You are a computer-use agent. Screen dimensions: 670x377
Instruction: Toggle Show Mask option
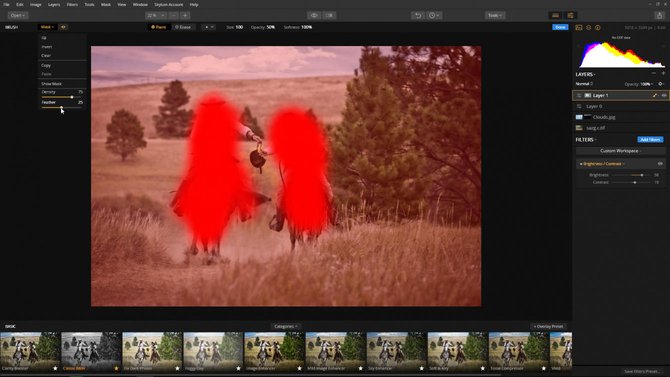coord(51,84)
